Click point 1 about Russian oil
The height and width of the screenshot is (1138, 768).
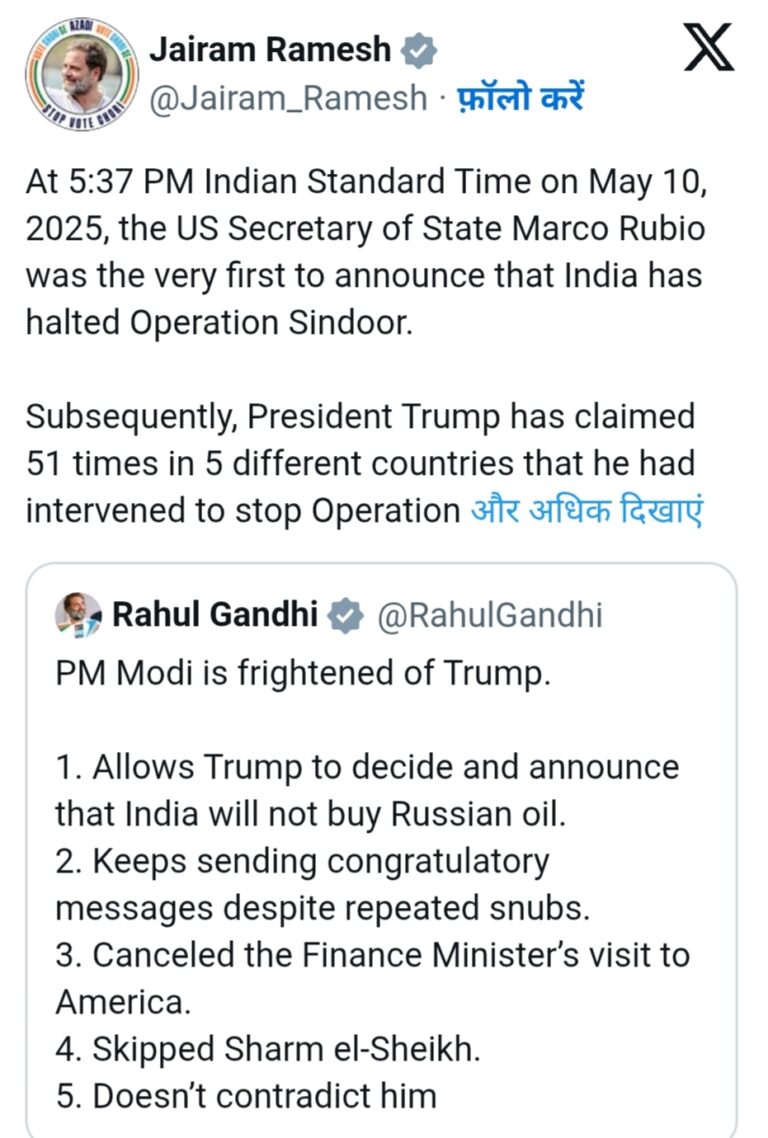pos(366,790)
